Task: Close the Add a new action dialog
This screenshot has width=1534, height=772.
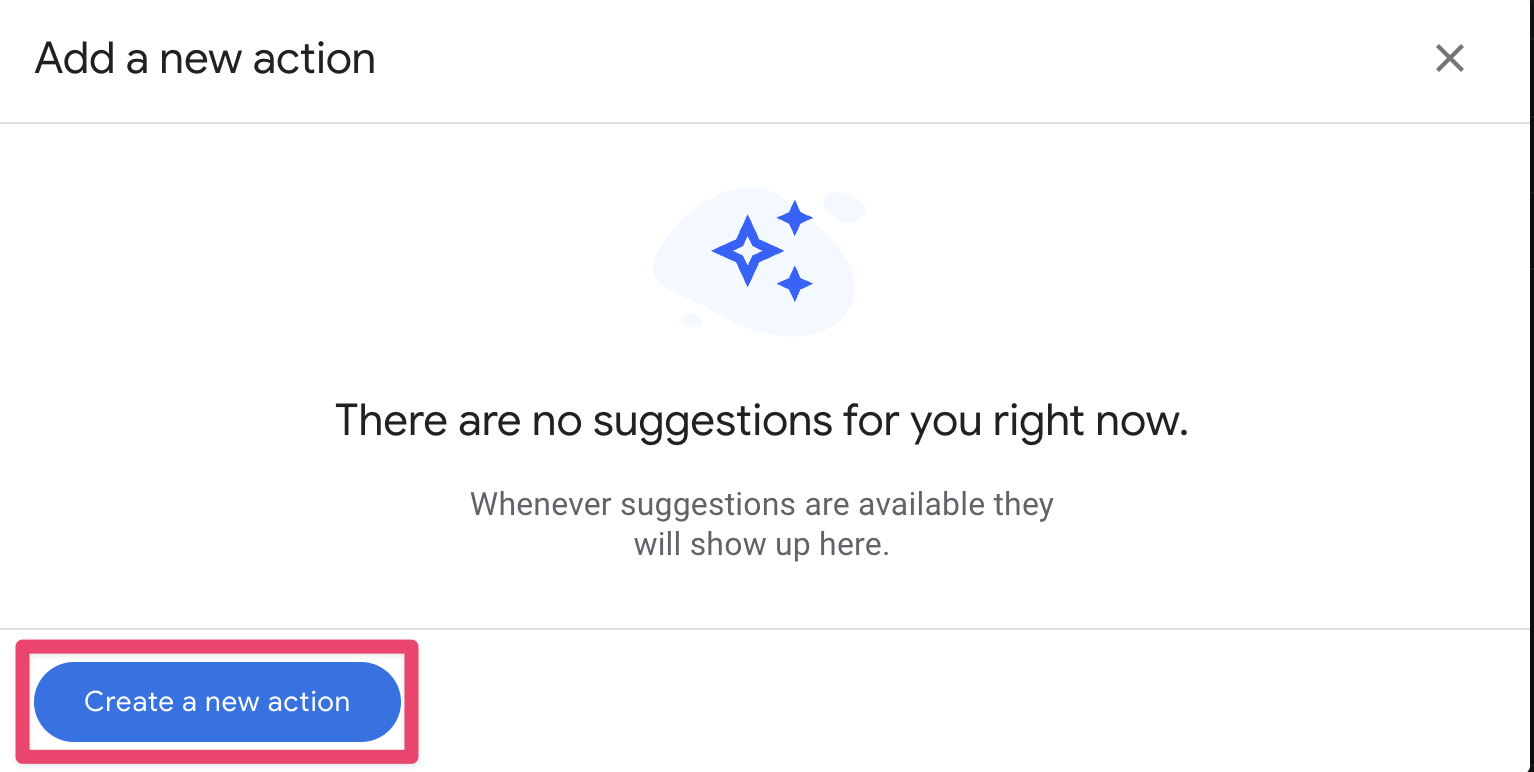Action: click(x=1449, y=59)
